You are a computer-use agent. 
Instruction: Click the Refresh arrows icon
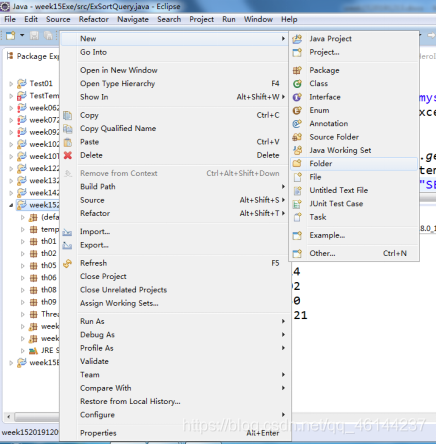pos(68,263)
